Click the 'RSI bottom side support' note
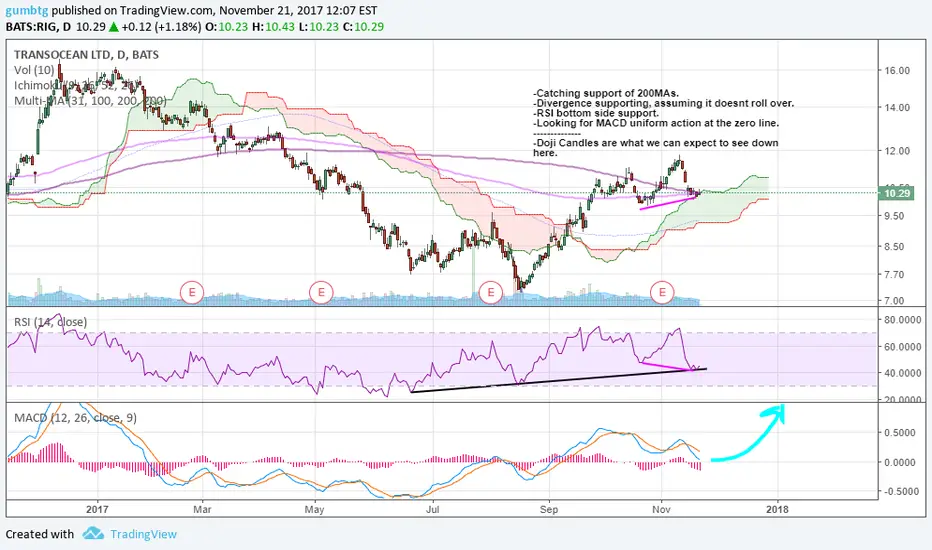The height and width of the screenshot is (550, 932). pyautogui.click(x=596, y=113)
